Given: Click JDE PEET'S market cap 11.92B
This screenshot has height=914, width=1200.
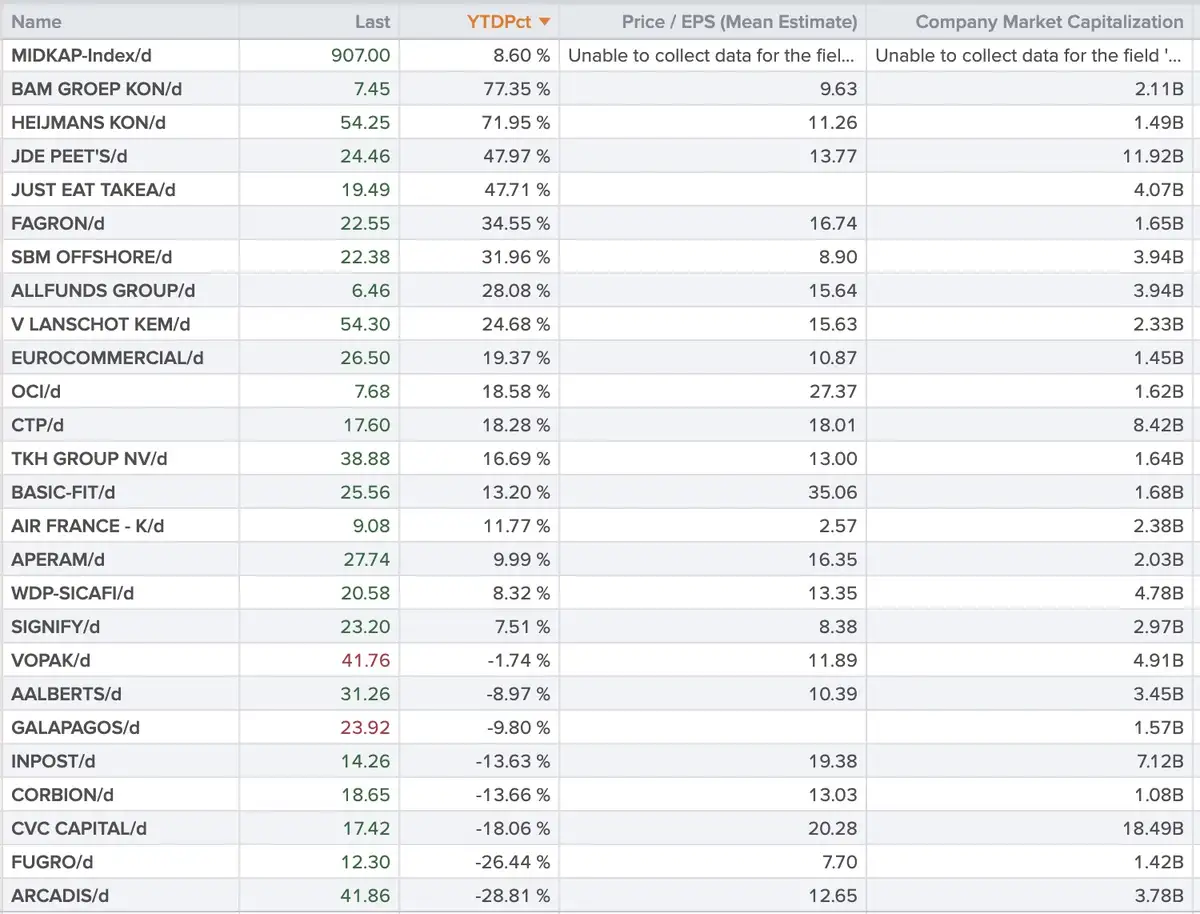Looking at the screenshot, I should click(x=1151, y=156).
